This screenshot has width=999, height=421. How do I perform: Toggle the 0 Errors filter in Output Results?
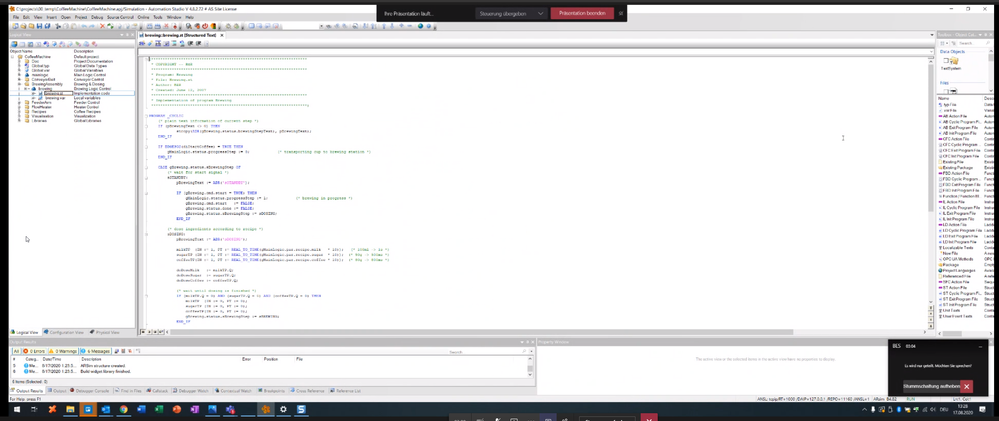[x=34, y=351]
